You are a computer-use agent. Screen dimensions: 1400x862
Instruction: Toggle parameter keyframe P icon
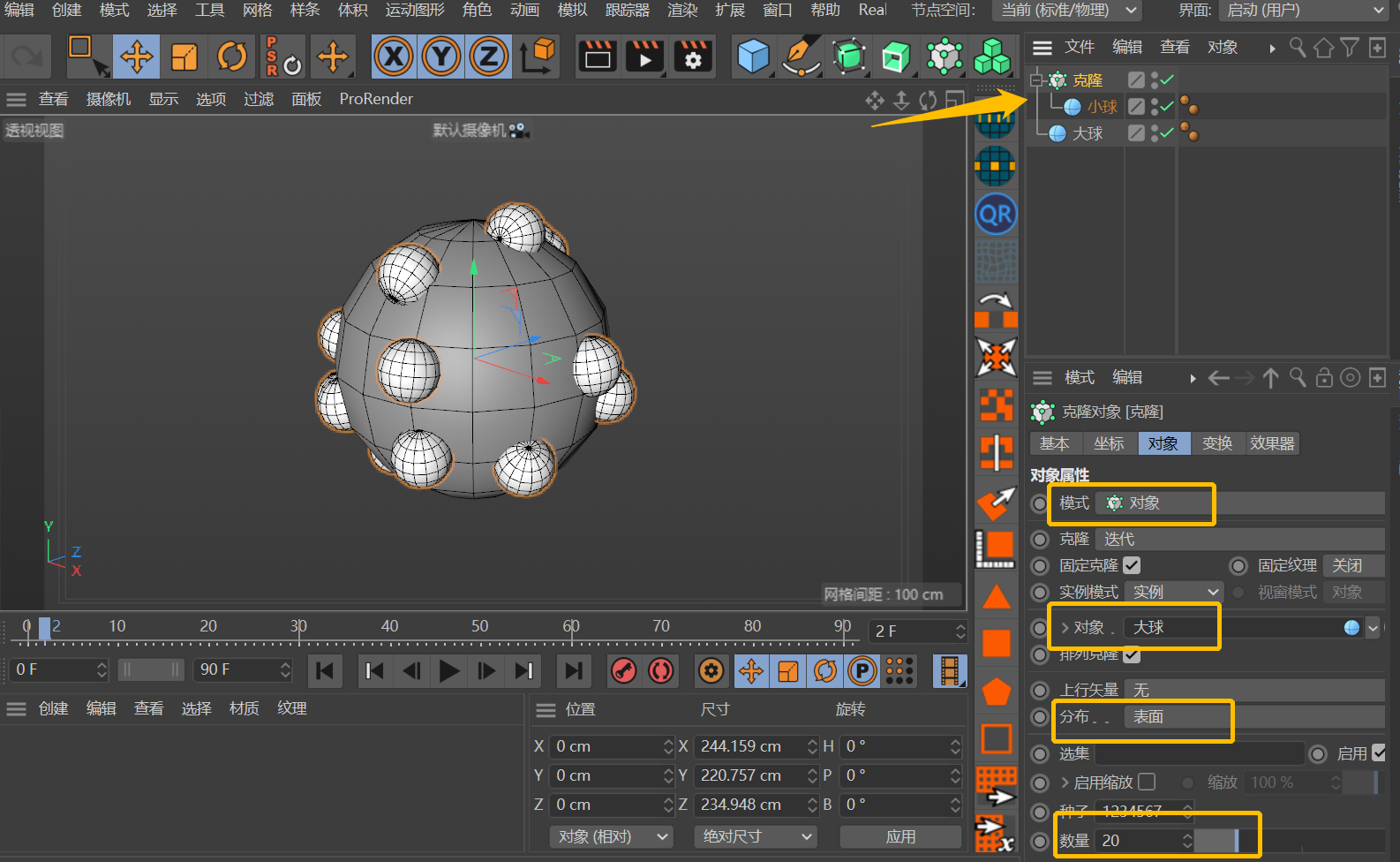point(862,671)
